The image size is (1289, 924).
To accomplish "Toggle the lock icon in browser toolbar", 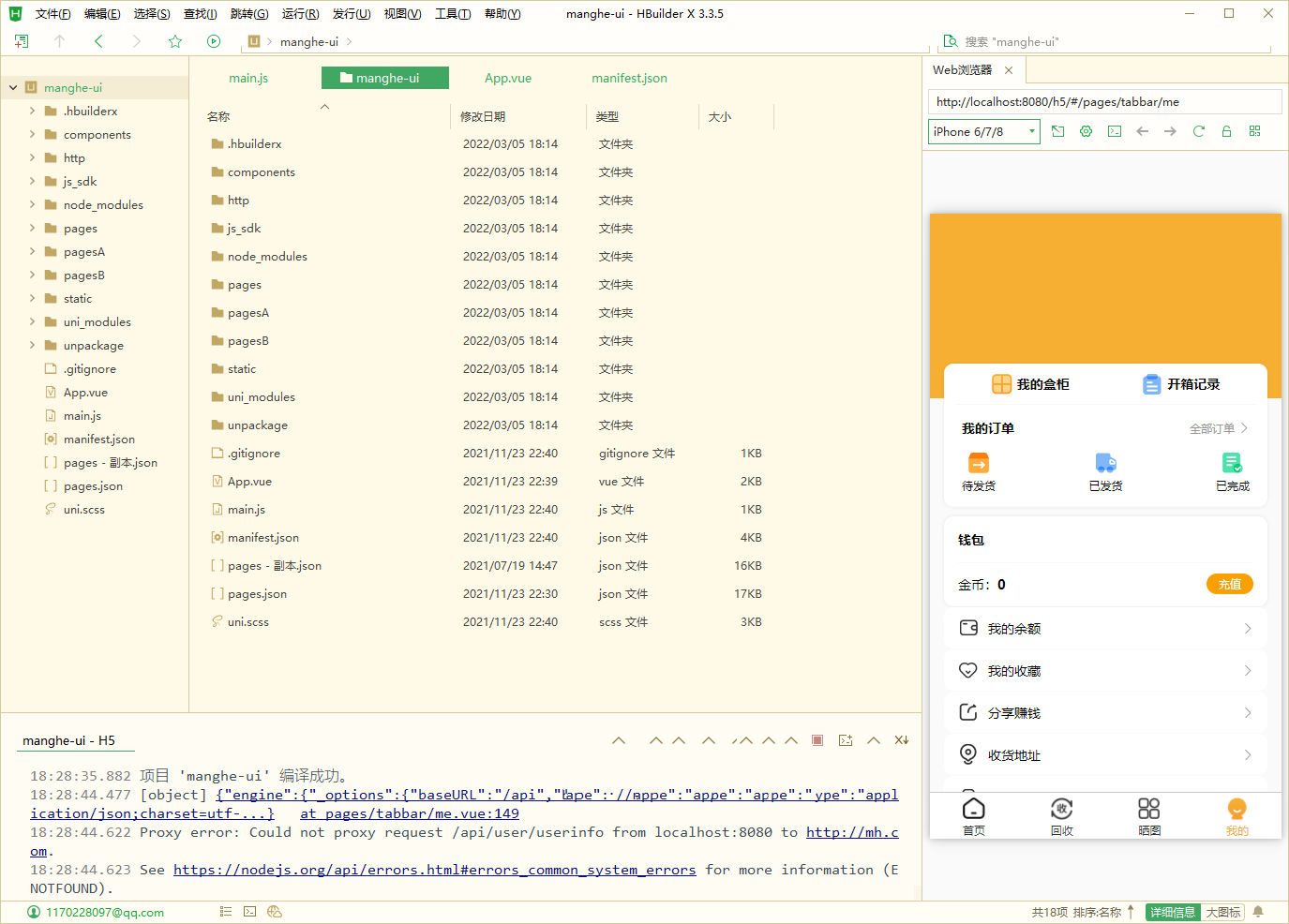I will (x=1226, y=131).
